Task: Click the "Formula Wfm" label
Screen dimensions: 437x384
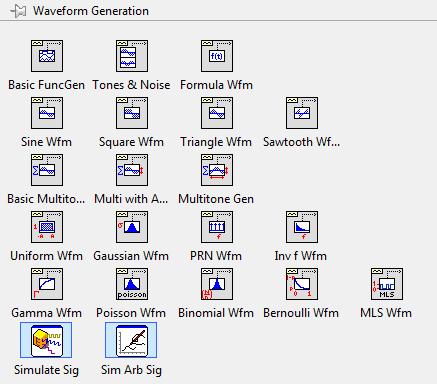Action: (x=216, y=85)
